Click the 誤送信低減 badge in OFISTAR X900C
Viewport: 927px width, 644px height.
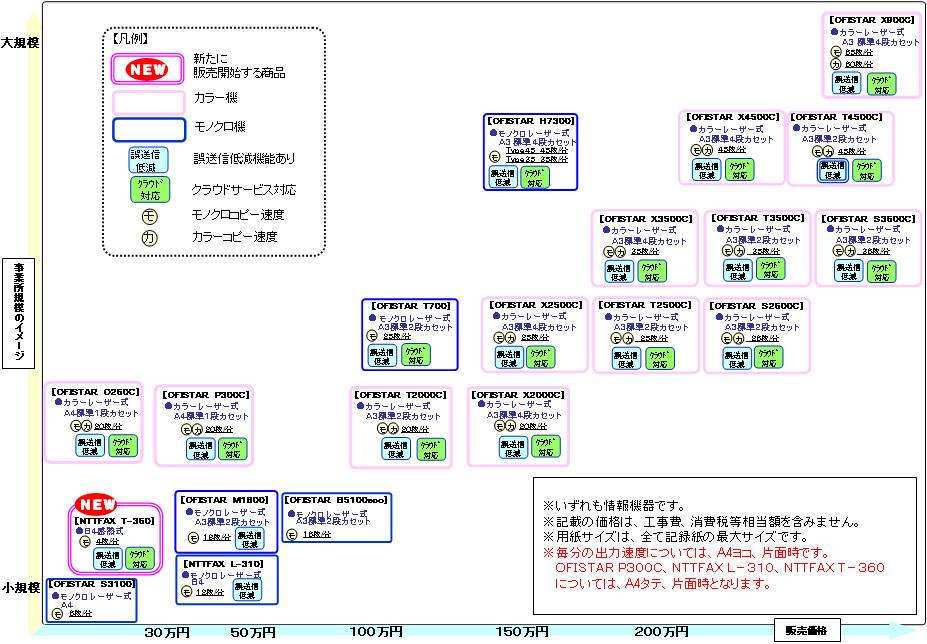[847, 83]
